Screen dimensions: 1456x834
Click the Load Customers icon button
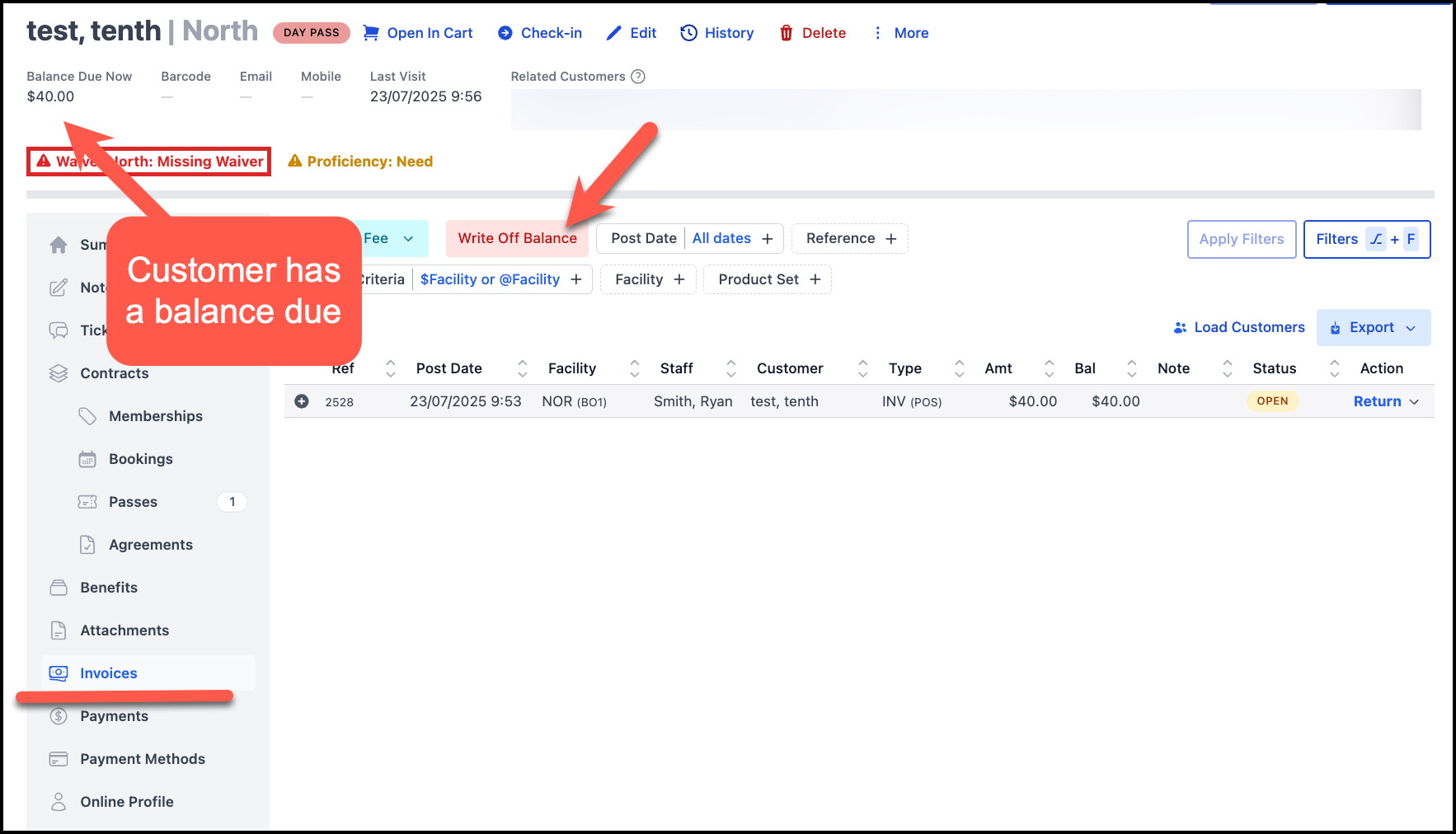click(1180, 327)
